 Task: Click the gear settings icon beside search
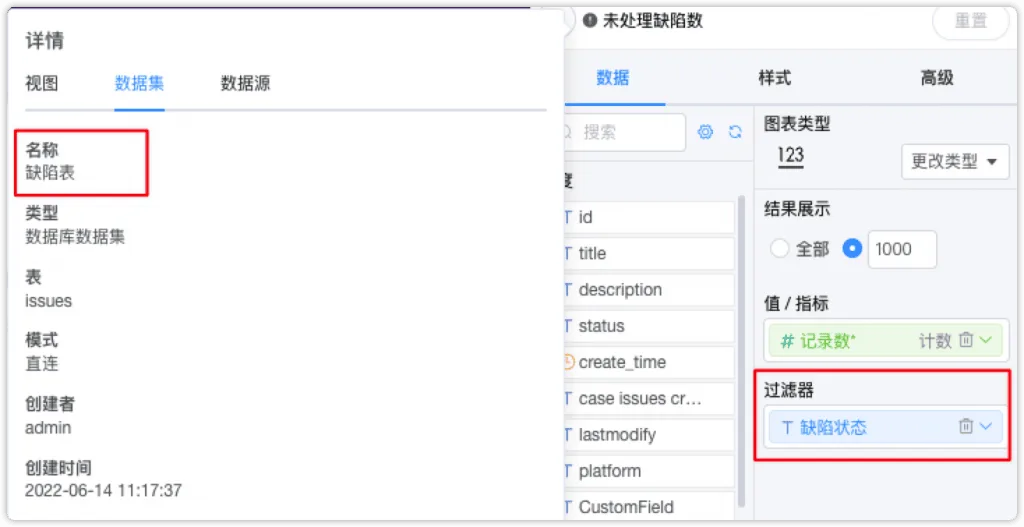705,132
